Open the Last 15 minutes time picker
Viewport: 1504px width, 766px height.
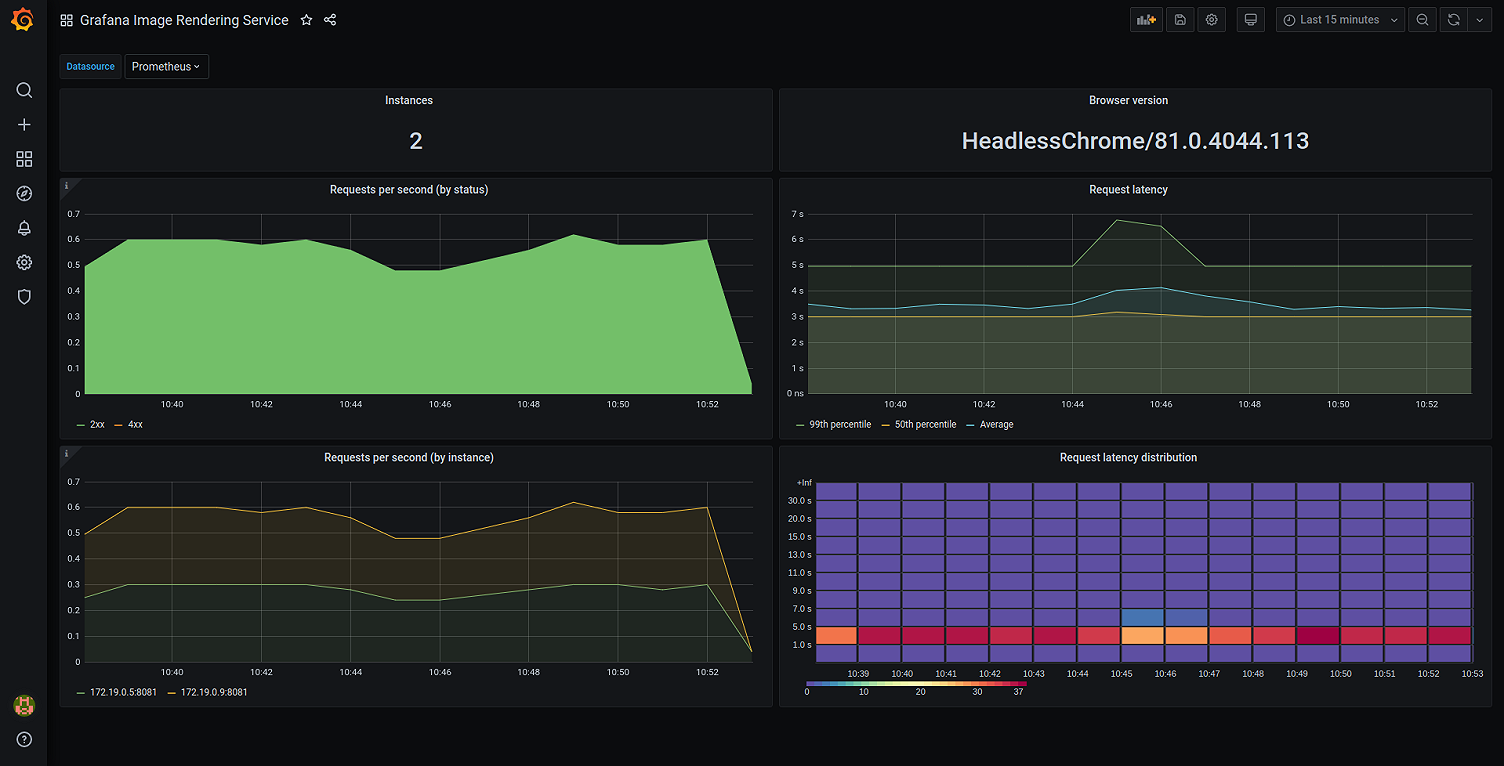point(1340,20)
